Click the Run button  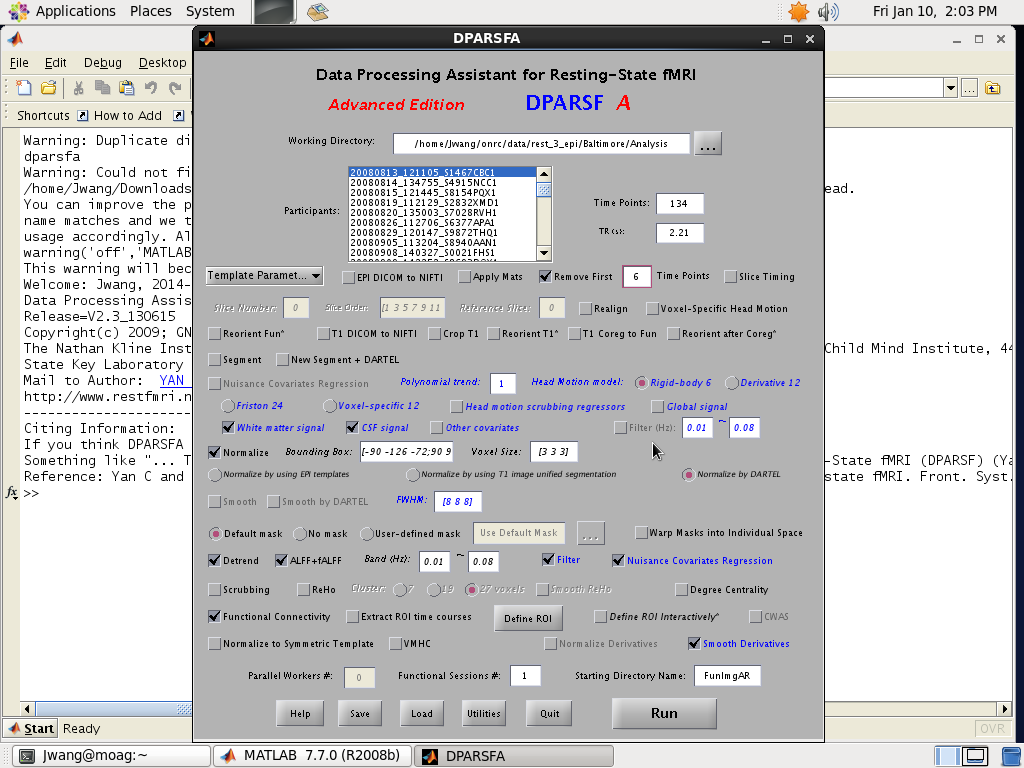click(x=664, y=713)
